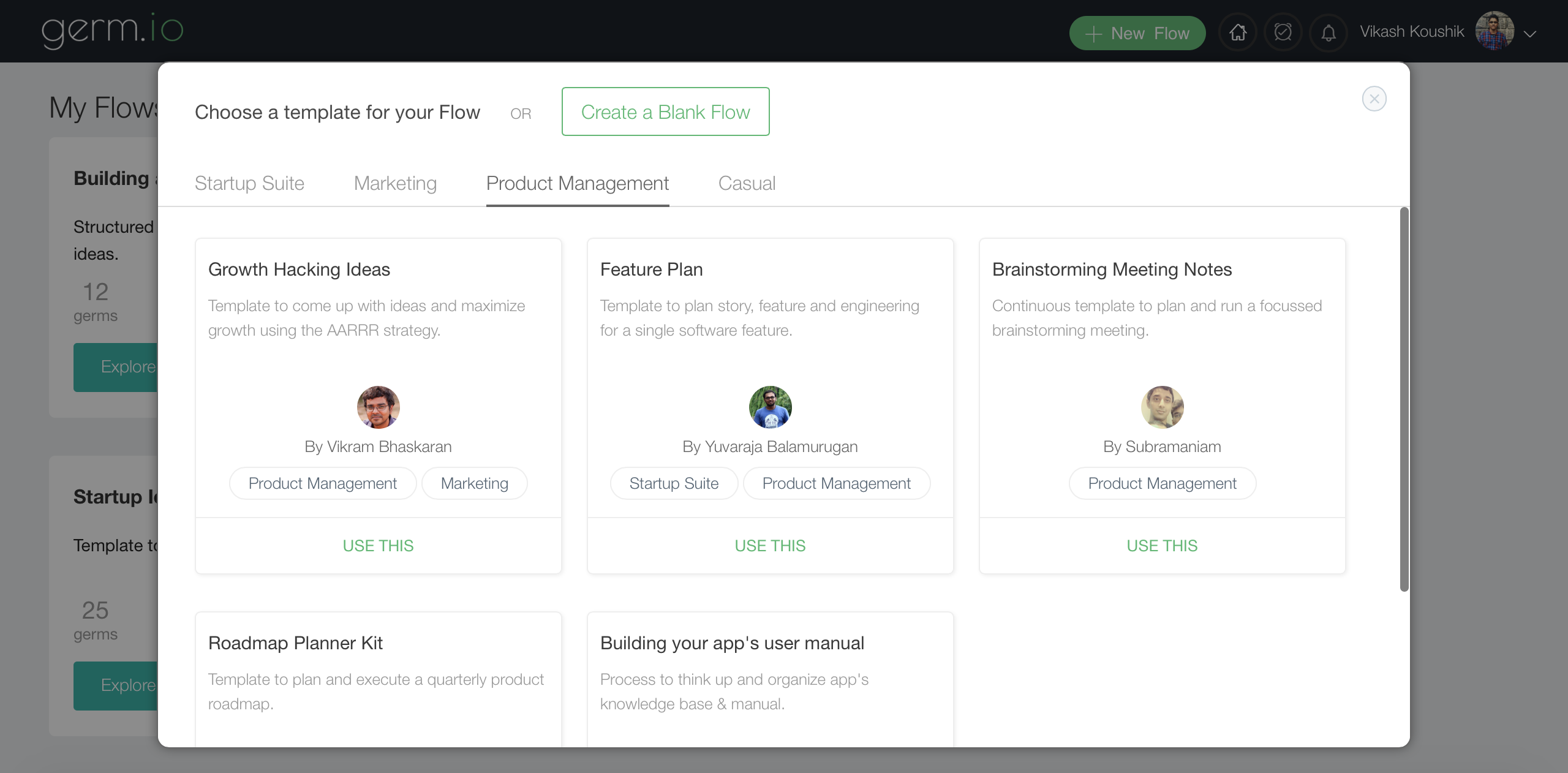This screenshot has width=1568, height=773.
Task: Close the template chooser dialog
Action: click(x=1374, y=99)
